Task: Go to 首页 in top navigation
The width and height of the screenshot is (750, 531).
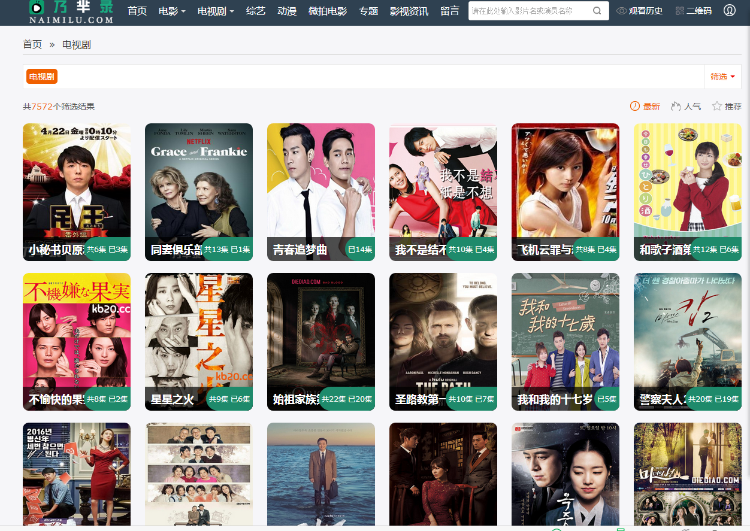Action: [x=137, y=11]
